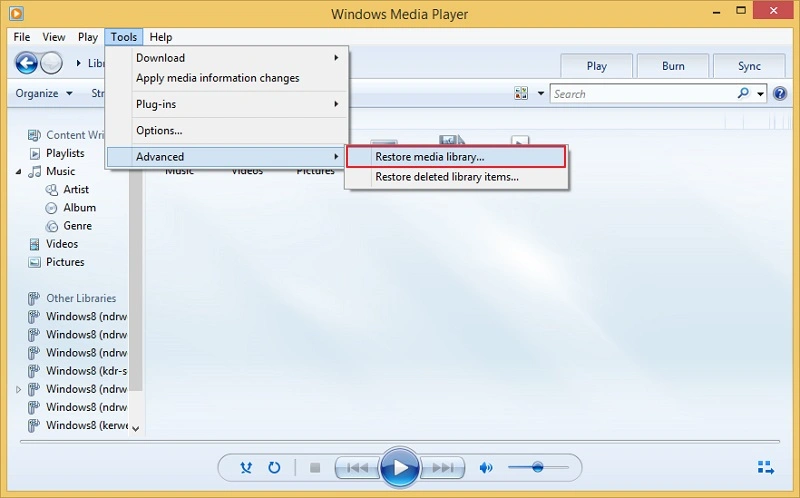
Task: Open the View menu
Action: tap(54, 37)
